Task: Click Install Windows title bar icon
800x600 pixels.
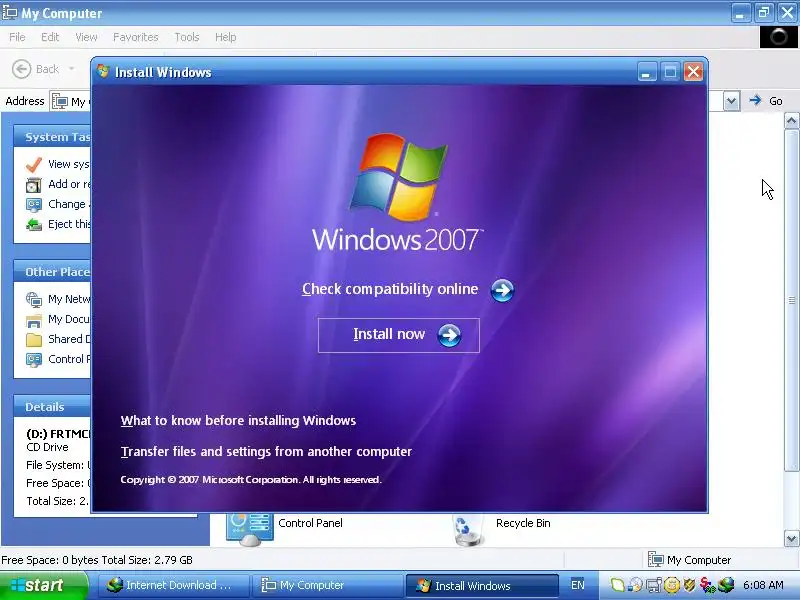Action: pyautogui.click(x=104, y=71)
